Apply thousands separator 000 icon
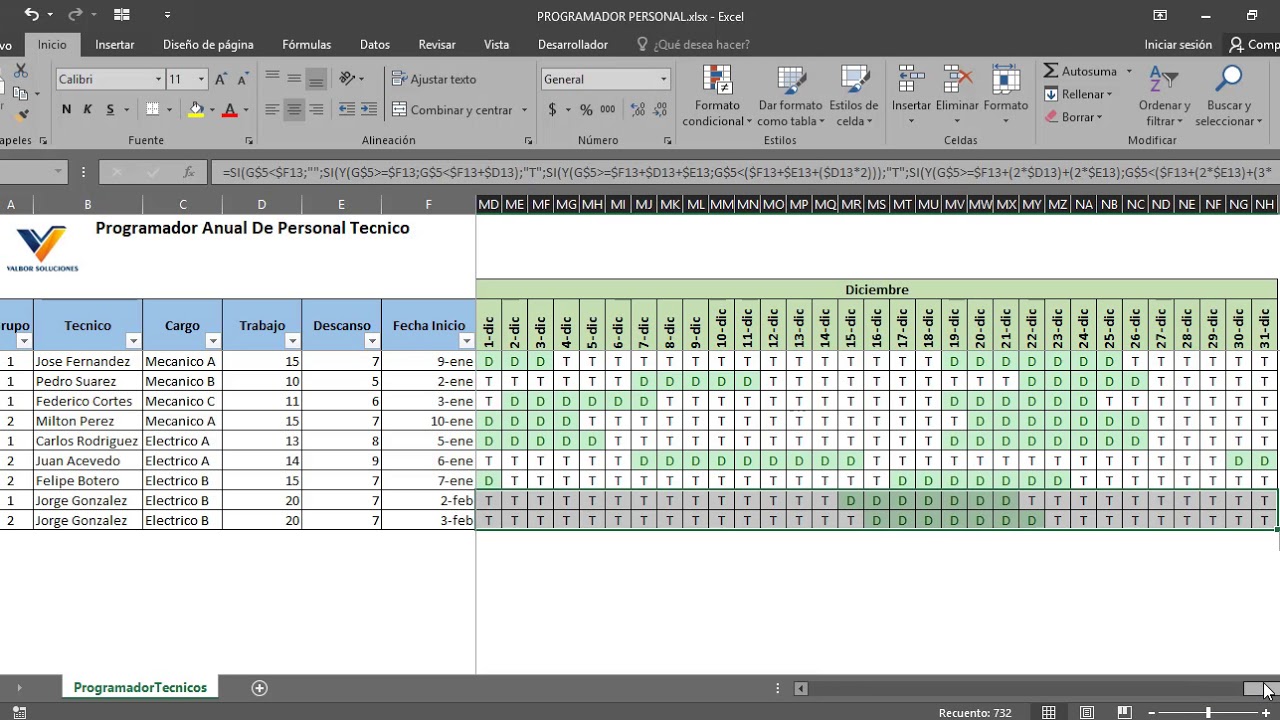 click(608, 110)
